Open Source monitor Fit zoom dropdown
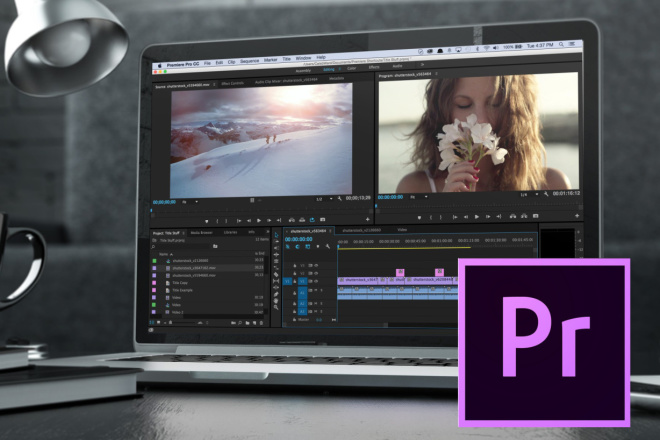This screenshot has height=440, width=660. point(190,202)
